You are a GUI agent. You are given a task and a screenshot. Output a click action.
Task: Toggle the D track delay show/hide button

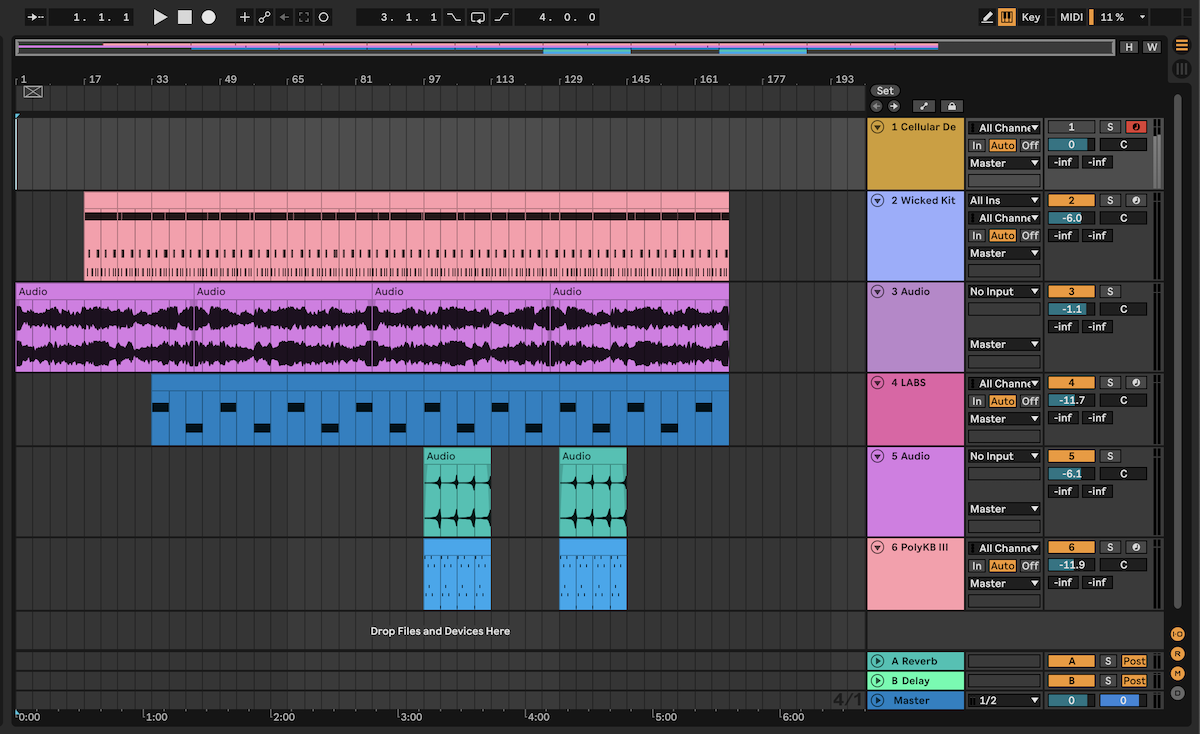pos(1177,692)
